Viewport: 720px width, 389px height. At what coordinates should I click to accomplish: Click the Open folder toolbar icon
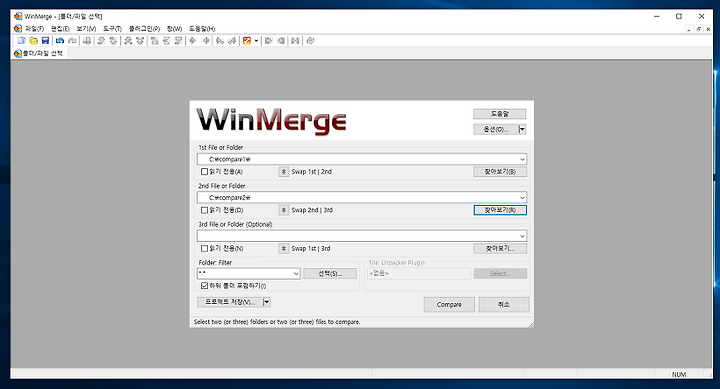point(34,41)
